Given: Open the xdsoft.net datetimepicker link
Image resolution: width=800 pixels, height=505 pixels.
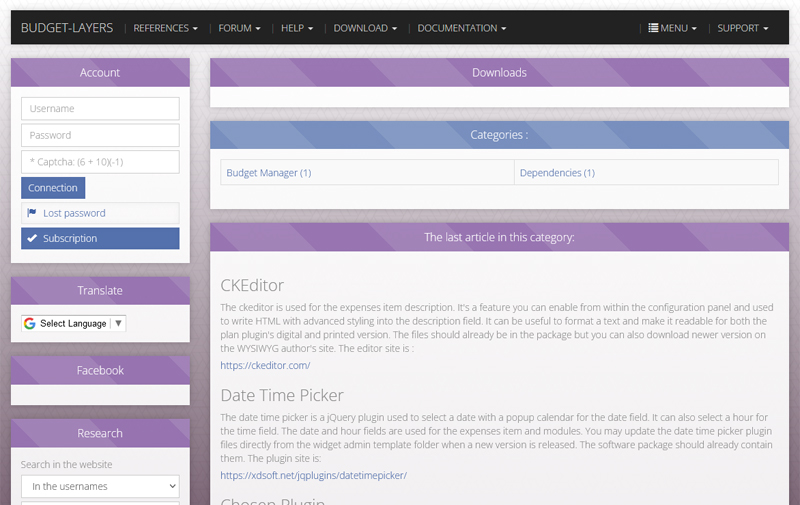Looking at the screenshot, I should tap(313, 475).
